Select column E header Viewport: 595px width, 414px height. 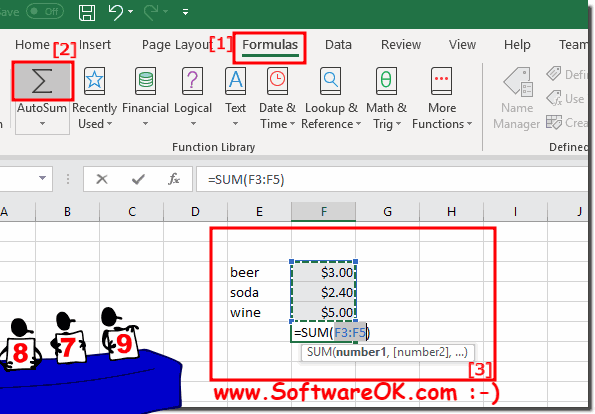tap(259, 211)
